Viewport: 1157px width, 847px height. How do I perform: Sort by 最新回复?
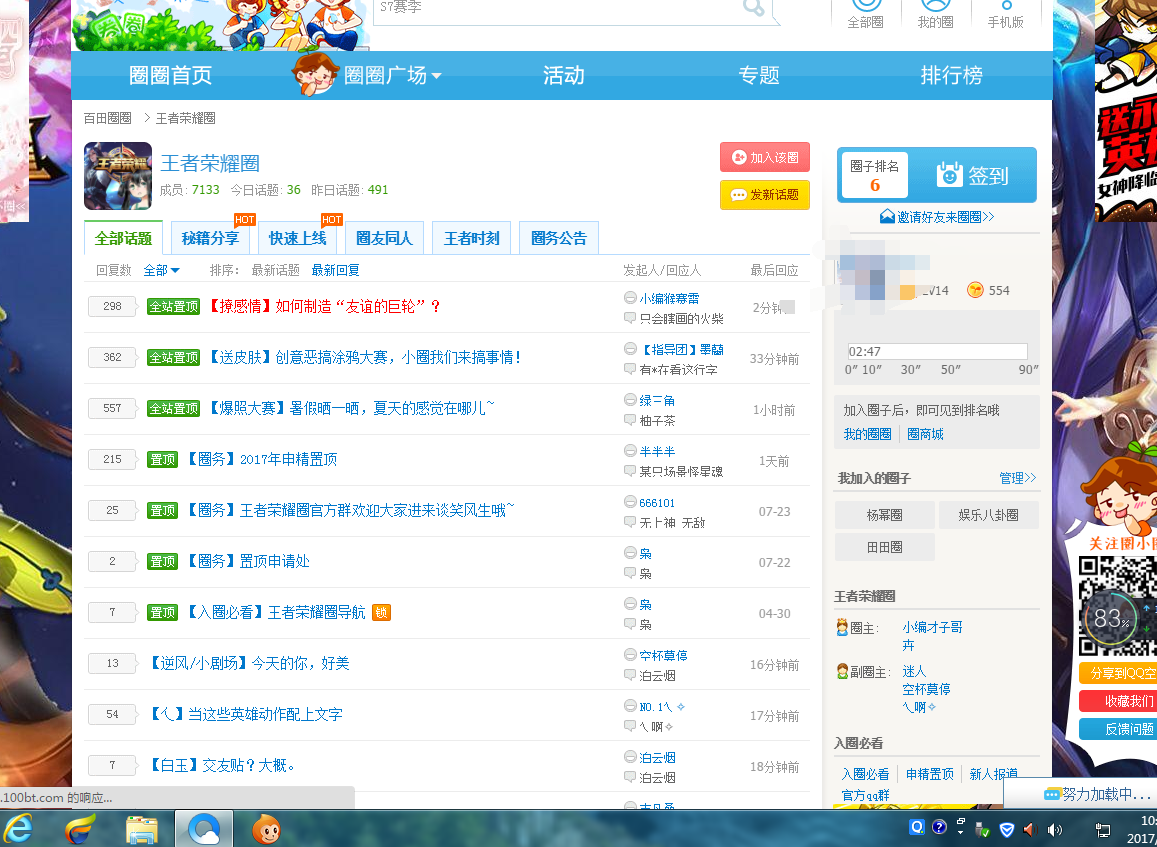(335, 270)
